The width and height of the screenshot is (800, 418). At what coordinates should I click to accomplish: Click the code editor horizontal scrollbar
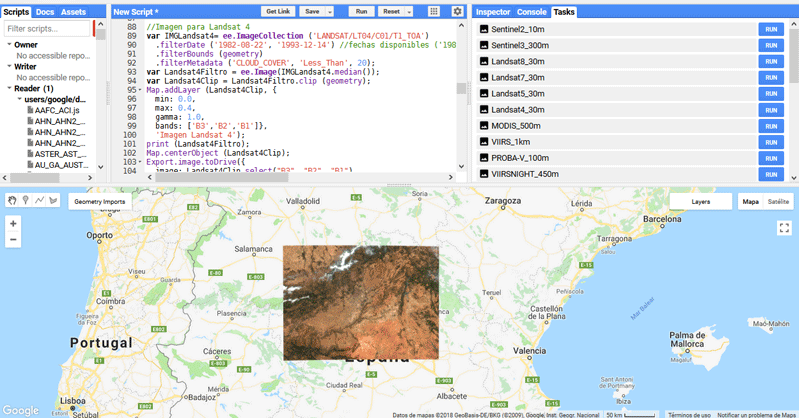click(221, 177)
